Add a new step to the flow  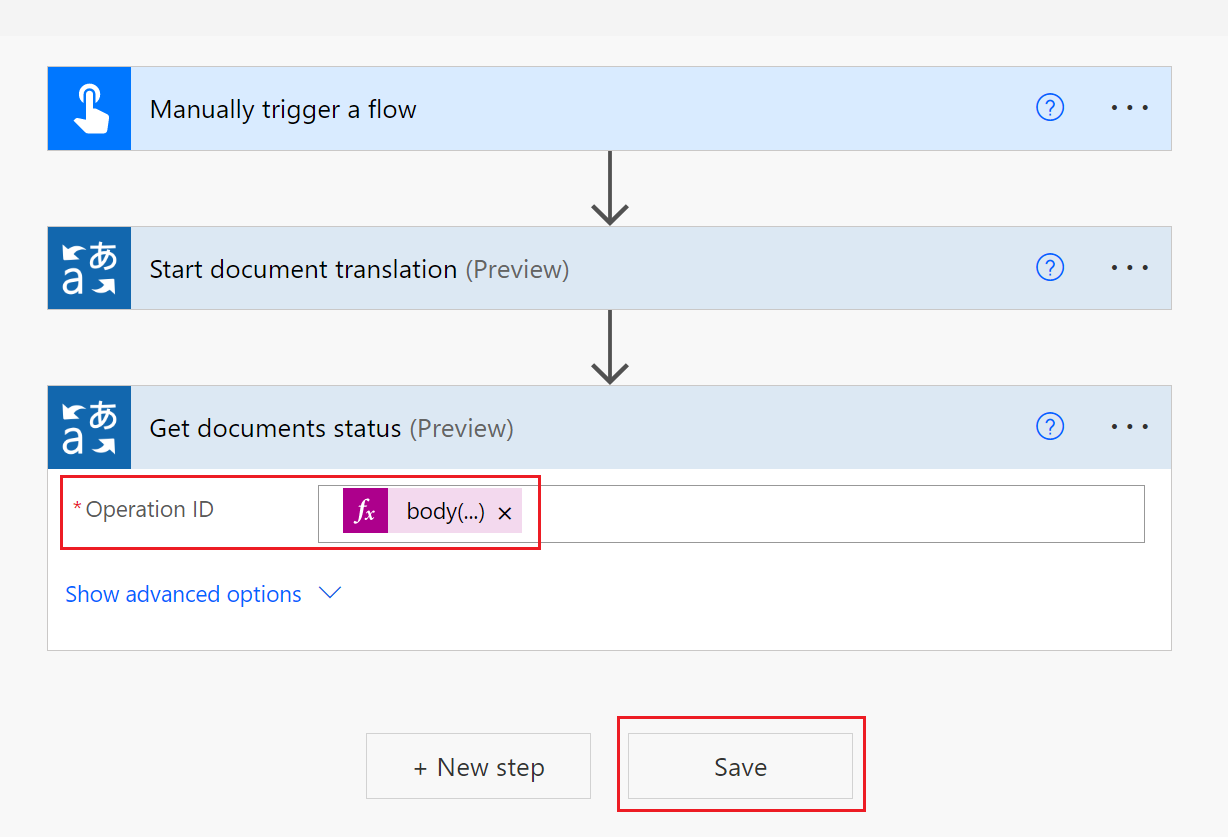point(478,766)
